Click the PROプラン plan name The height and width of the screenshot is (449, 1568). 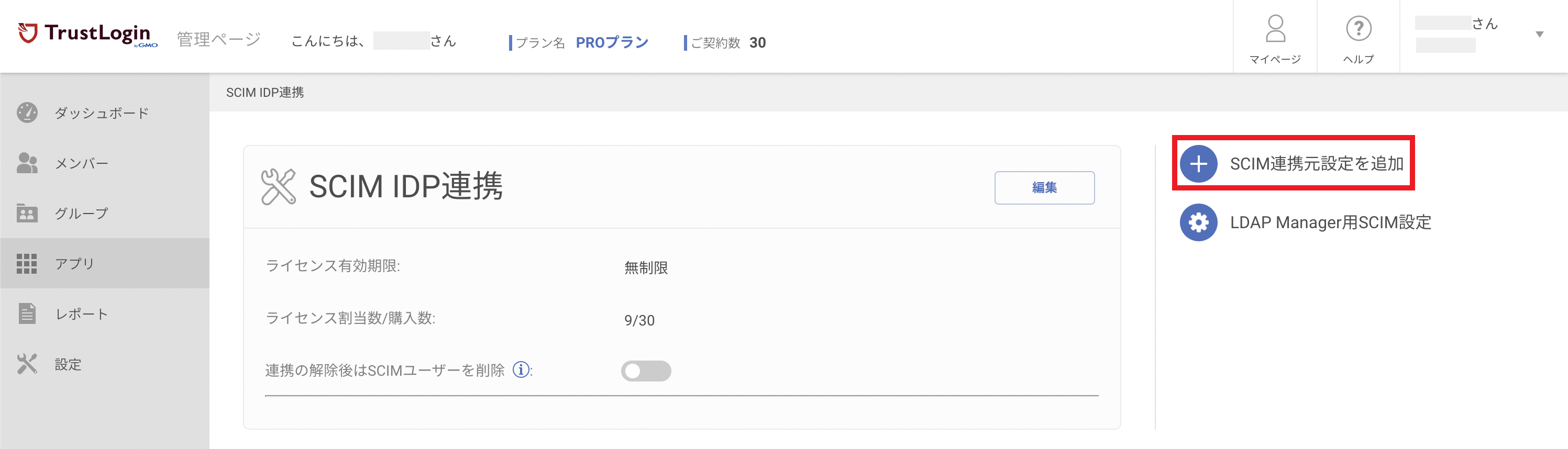click(x=612, y=42)
